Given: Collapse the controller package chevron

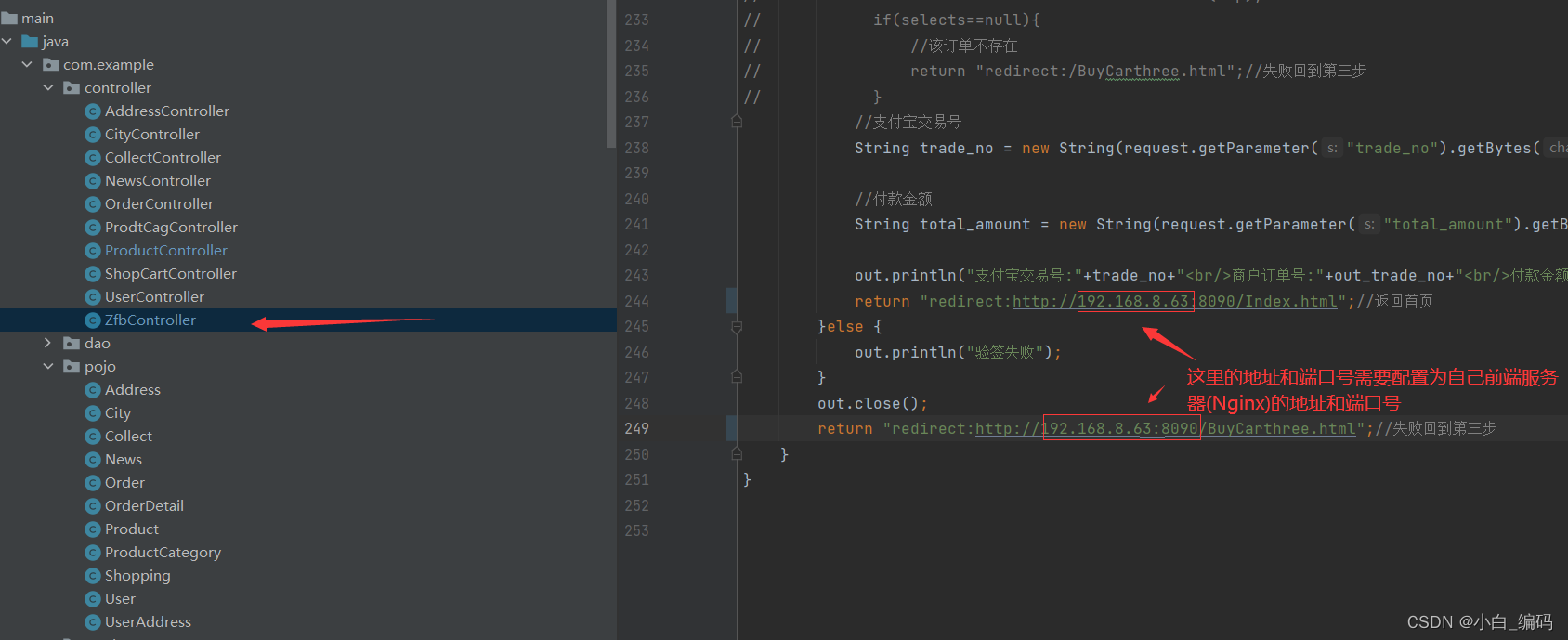Looking at the screenshot, I should (x=48, y=87).
